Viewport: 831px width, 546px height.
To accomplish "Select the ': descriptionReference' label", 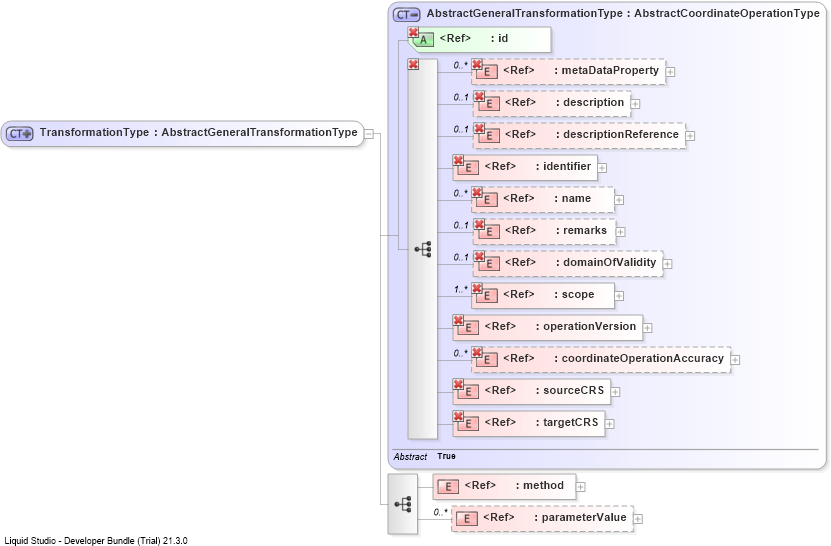I will pos(617,135).
